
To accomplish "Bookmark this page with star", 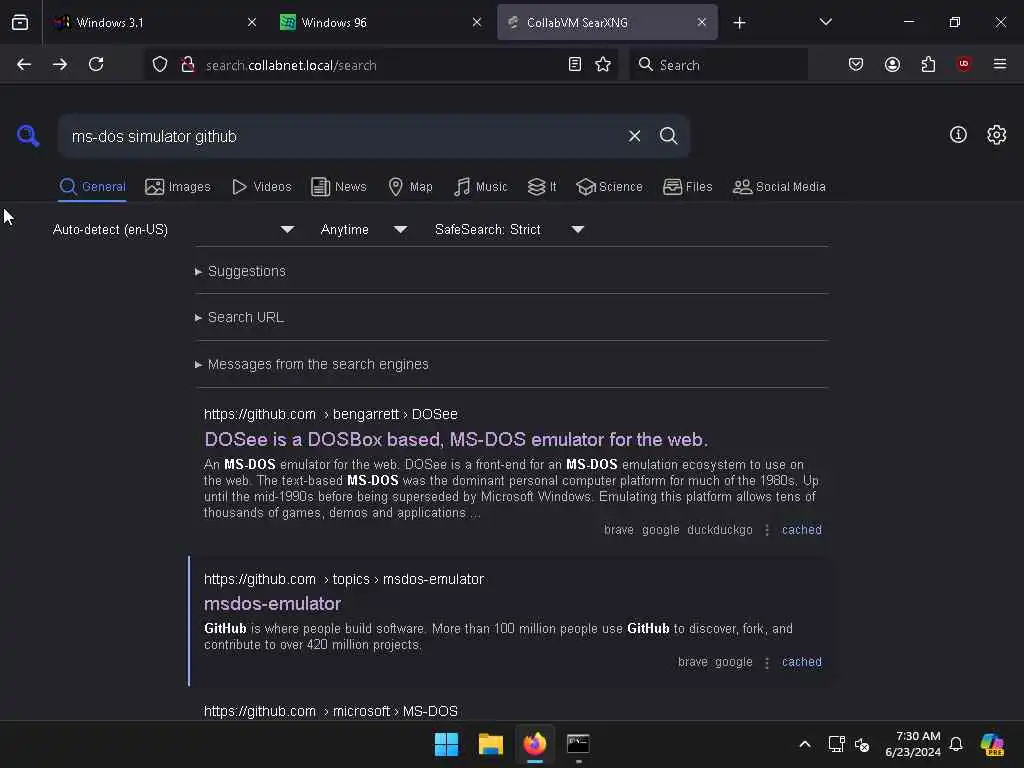I will tap(603, 65).
